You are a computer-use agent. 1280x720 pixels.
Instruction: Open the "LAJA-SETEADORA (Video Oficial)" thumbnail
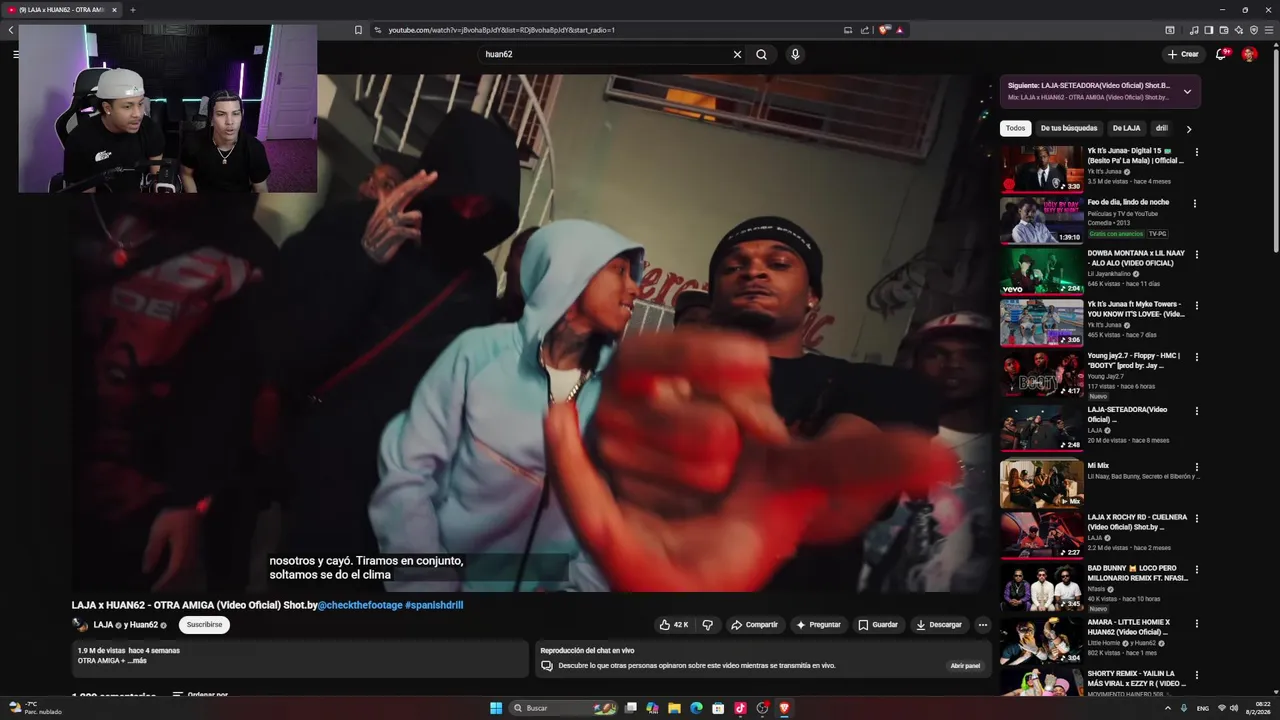tap(1041, 427)
